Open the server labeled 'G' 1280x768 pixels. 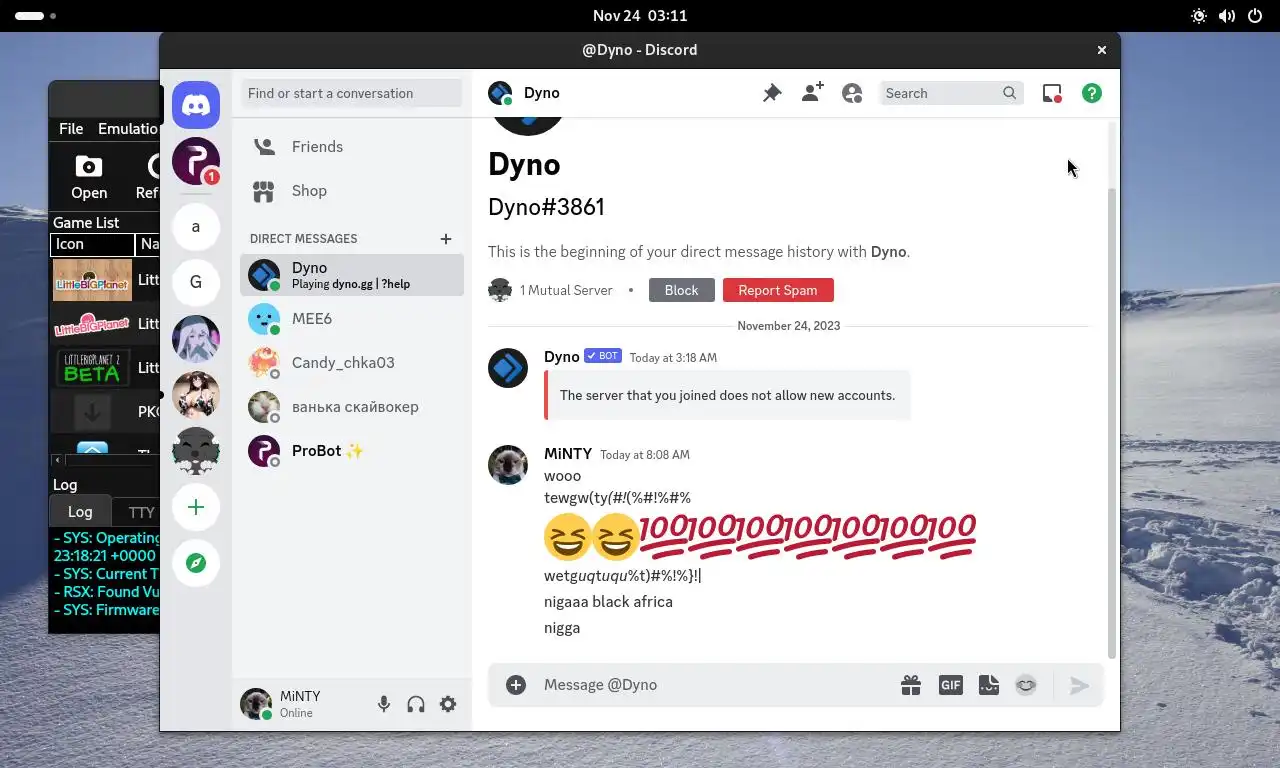pos(196,283)
